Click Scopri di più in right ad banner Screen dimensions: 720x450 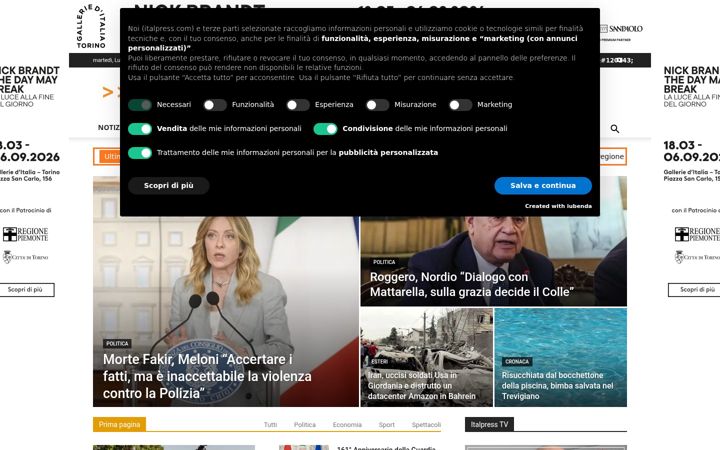(x=696, y=290)
